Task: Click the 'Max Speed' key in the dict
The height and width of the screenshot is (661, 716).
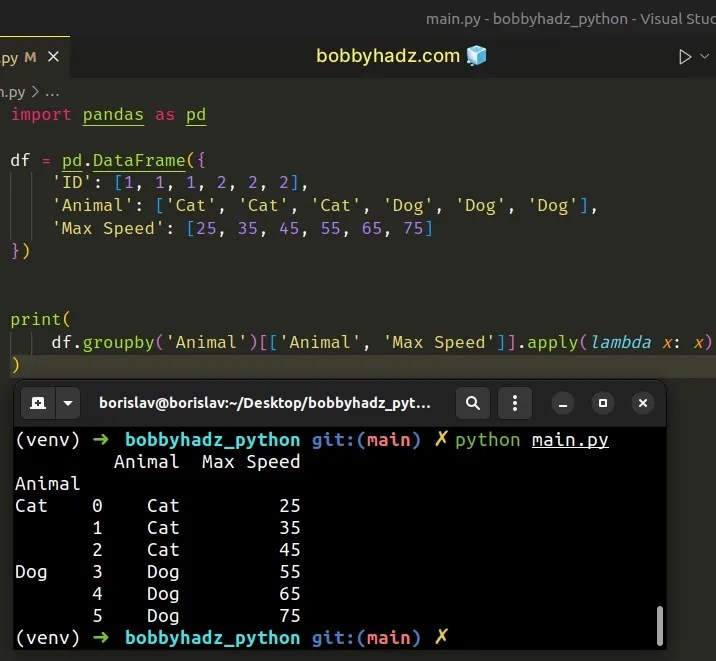Action: tap(108, 228)
